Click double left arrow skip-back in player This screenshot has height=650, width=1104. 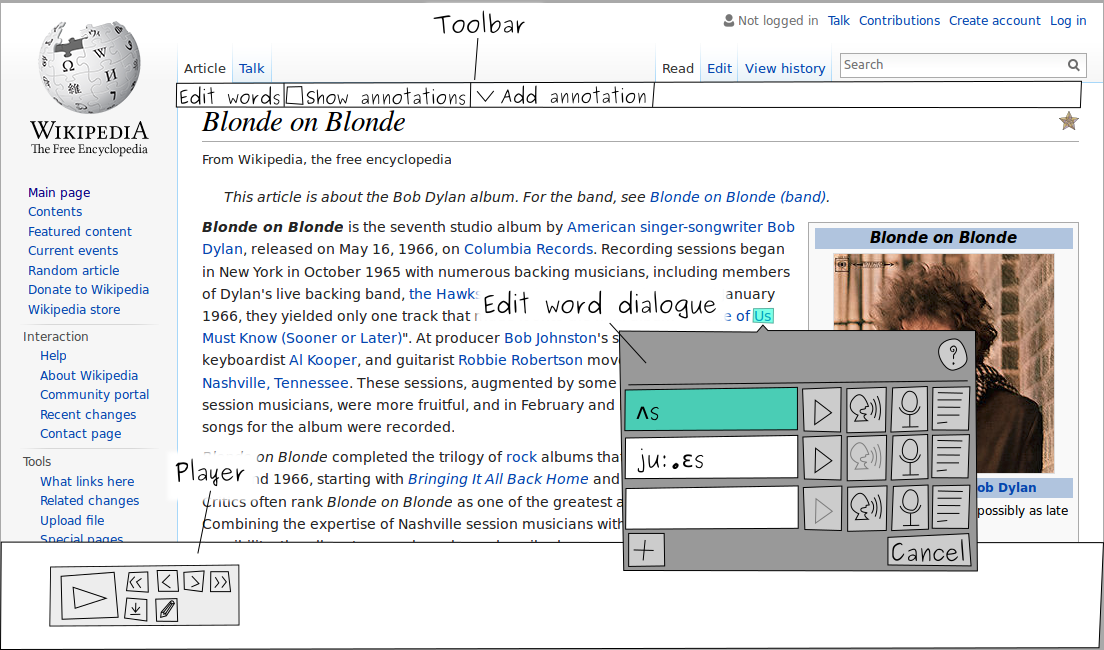click(137, 582)
